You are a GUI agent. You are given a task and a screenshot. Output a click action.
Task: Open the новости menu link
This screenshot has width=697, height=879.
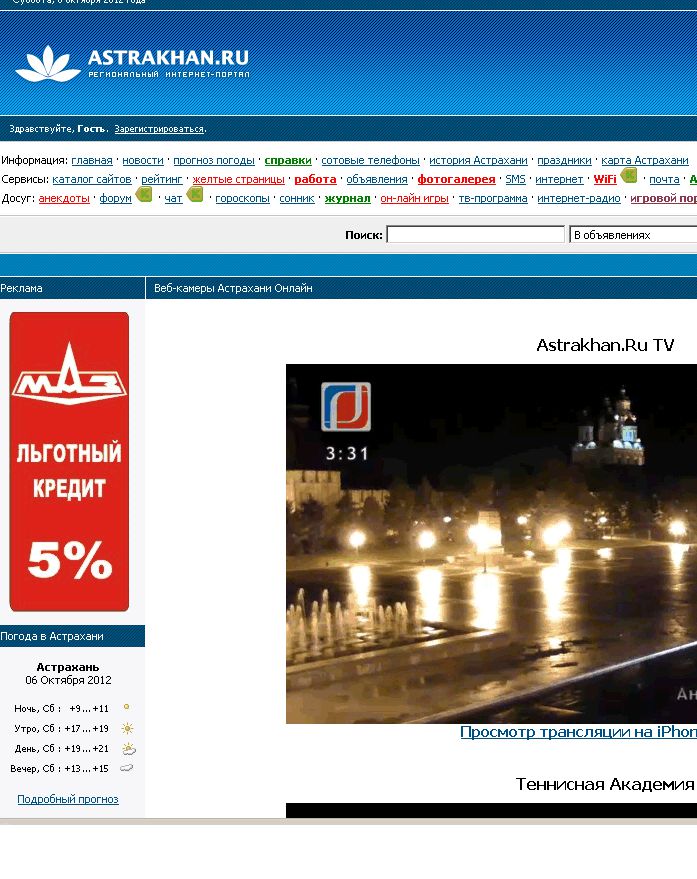143,160
